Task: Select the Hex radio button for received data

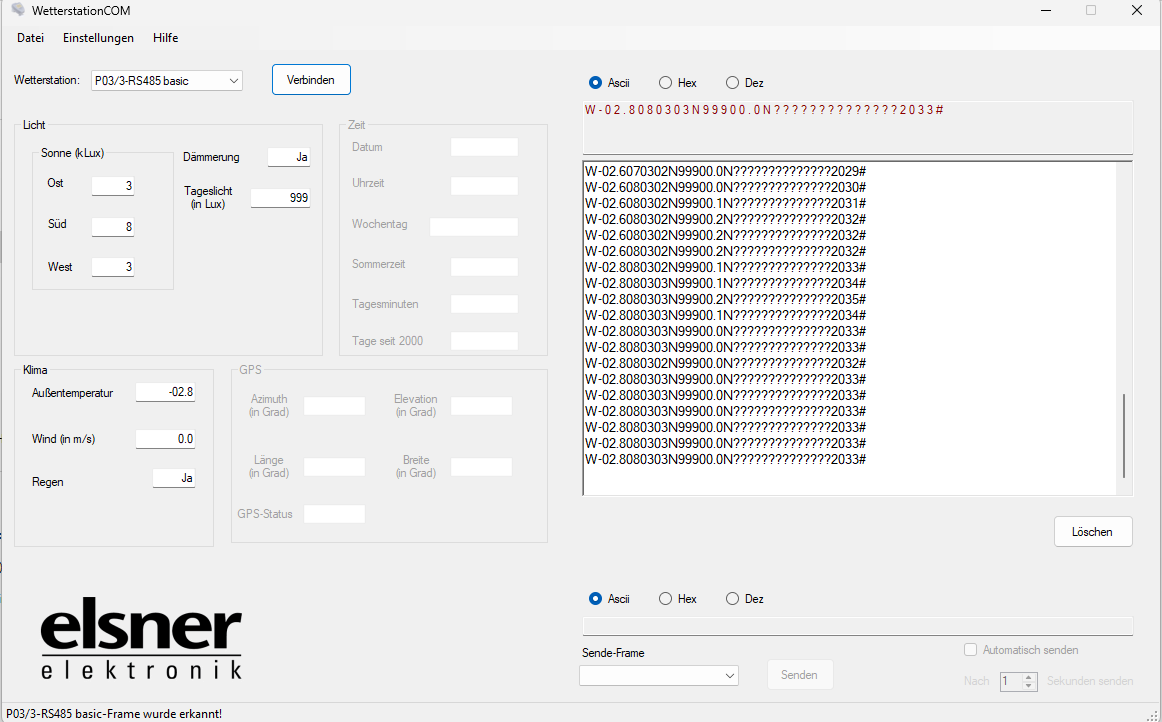Action: click(x=665, y=83)
